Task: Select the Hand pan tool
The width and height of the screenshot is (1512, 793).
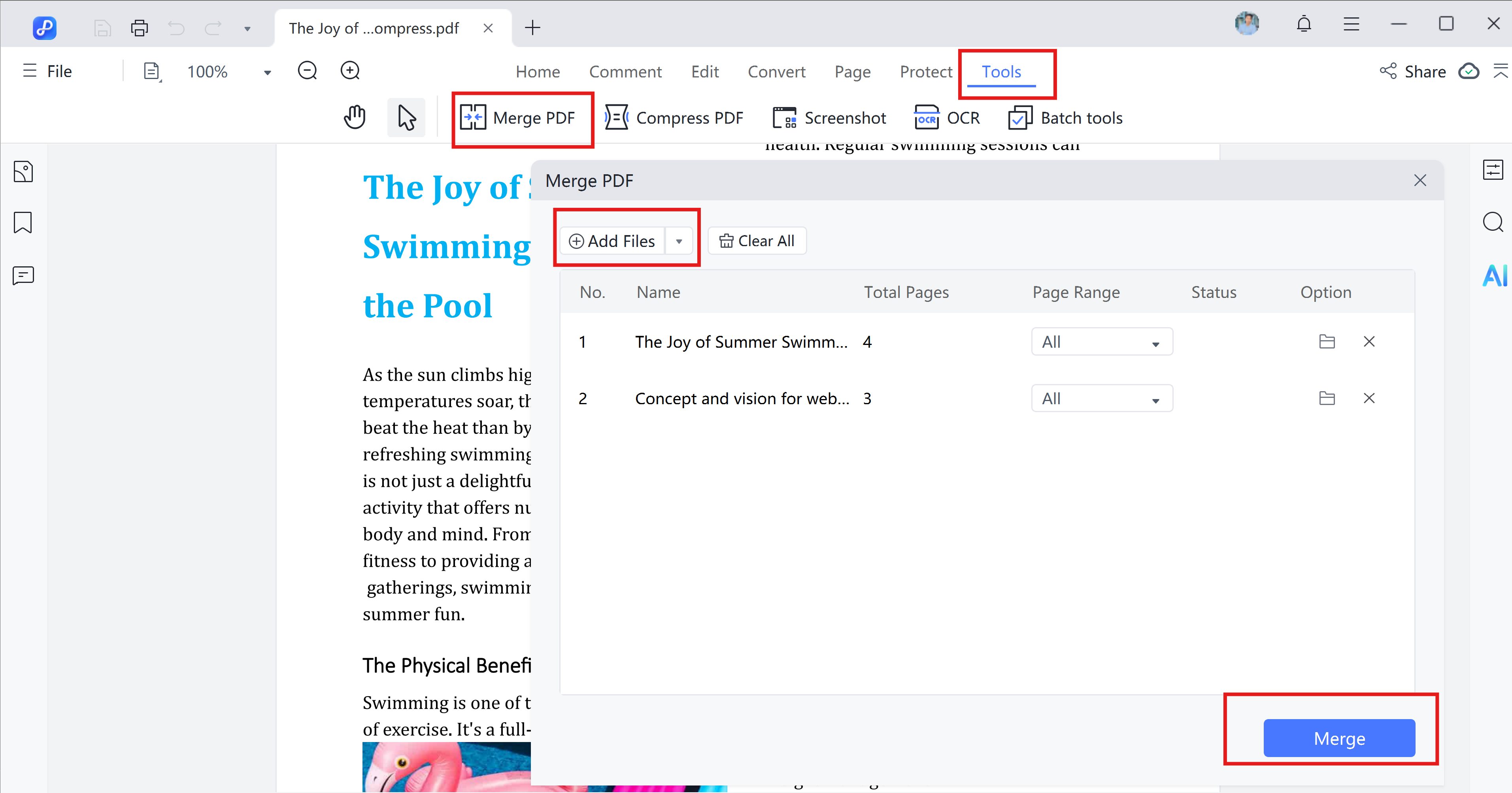Action: [x=355, y=117]
